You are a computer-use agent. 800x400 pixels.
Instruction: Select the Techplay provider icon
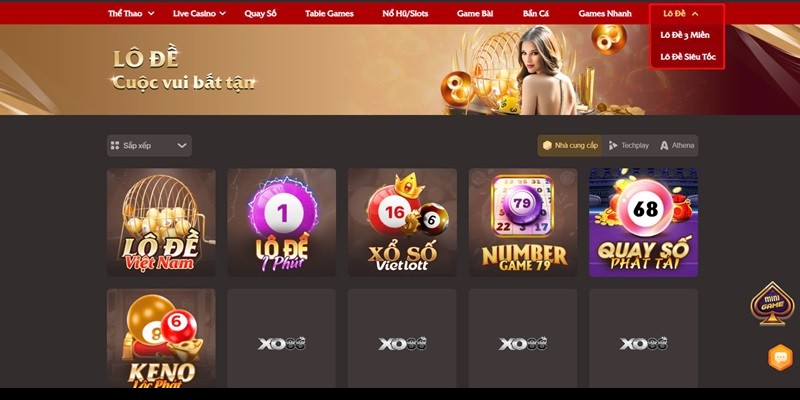coord(613,145)
